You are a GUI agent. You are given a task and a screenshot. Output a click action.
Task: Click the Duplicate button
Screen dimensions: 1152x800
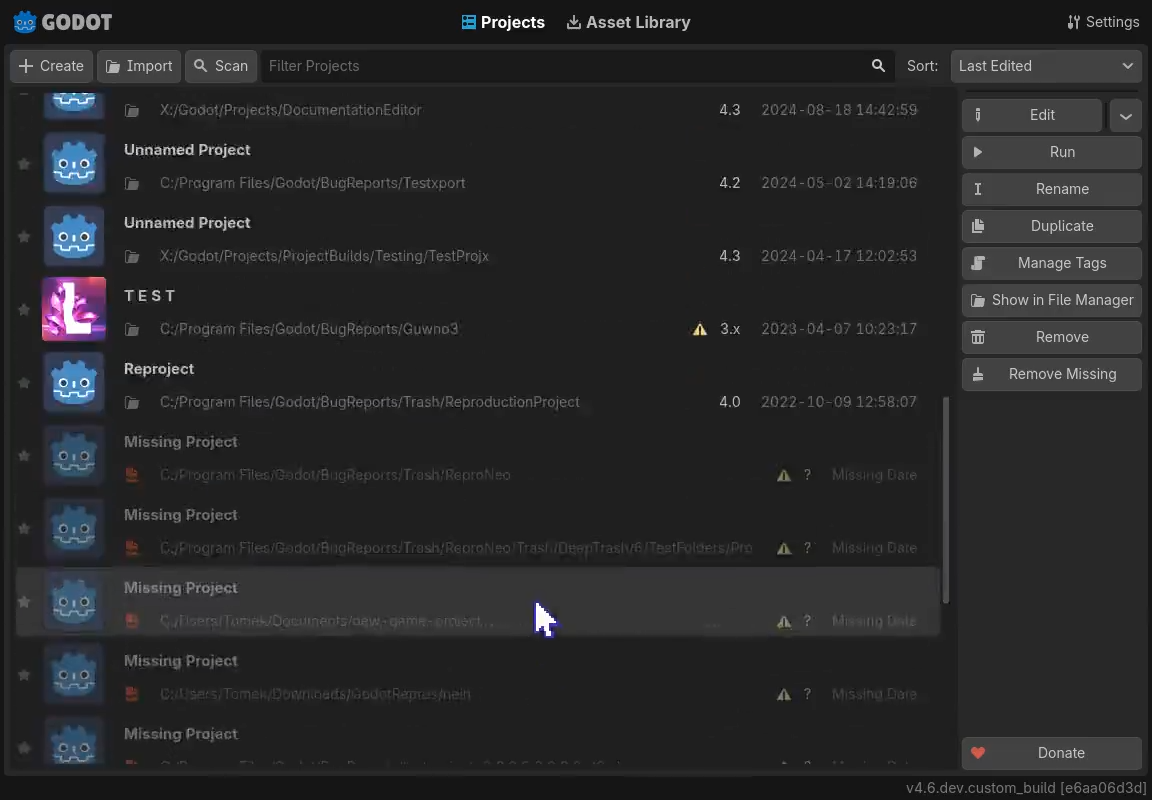pos(1051,226)
